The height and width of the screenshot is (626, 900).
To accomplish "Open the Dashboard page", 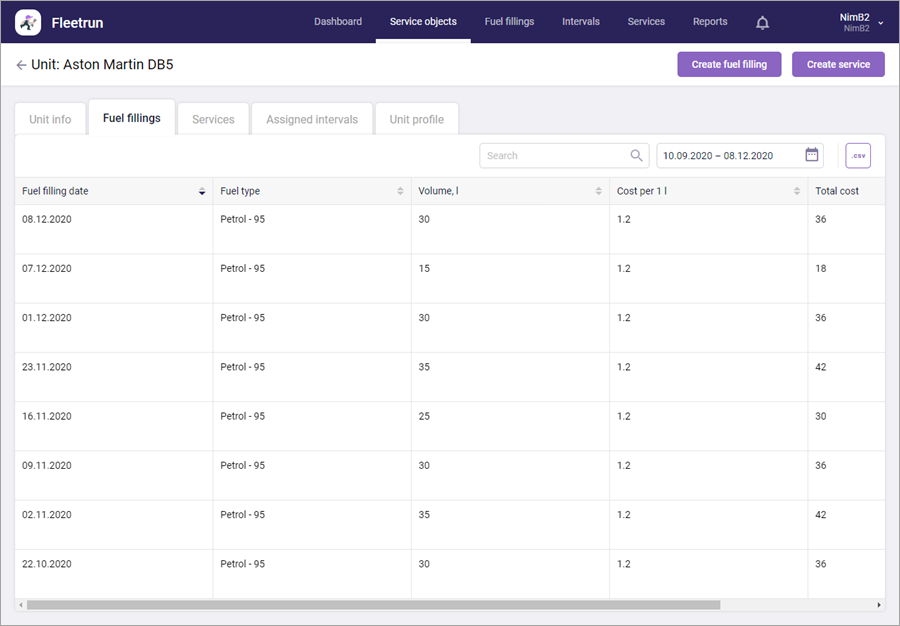I will (x=338, y=22).
